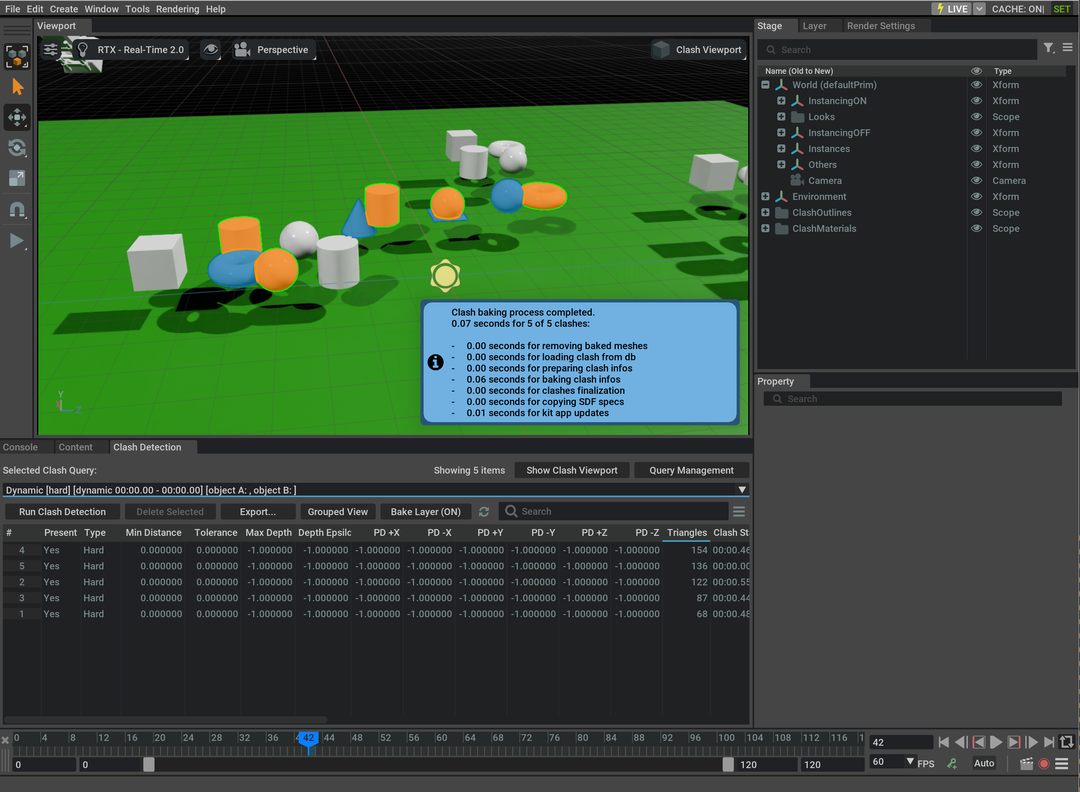Image resolution: width=1080 pixels, height=792 pixels.
Task: Click the blue playhead at frame 42
Action: click(309, 740)
